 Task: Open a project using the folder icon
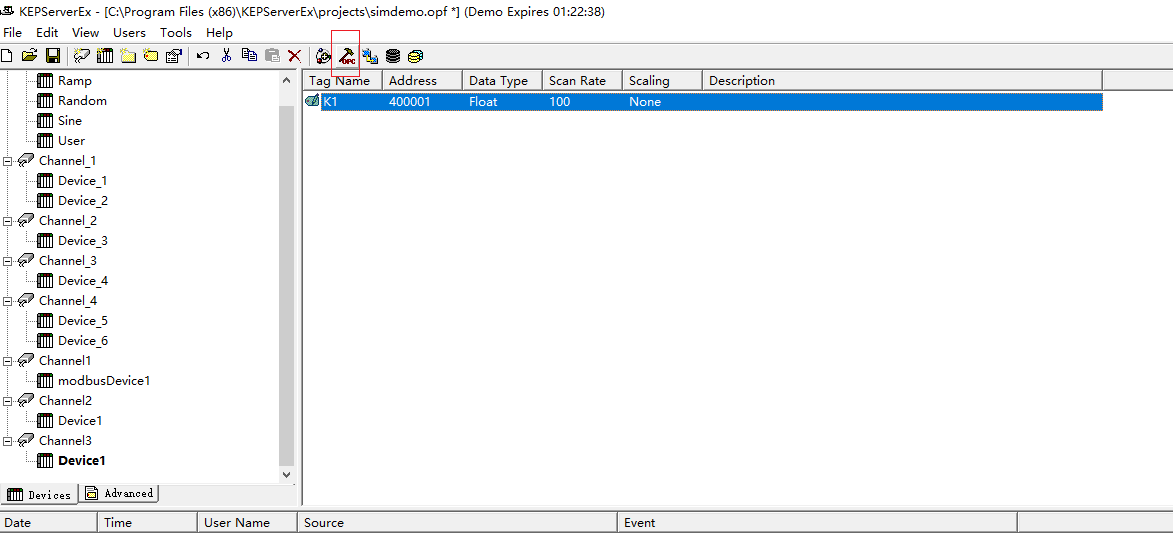[x=29, y=55]
